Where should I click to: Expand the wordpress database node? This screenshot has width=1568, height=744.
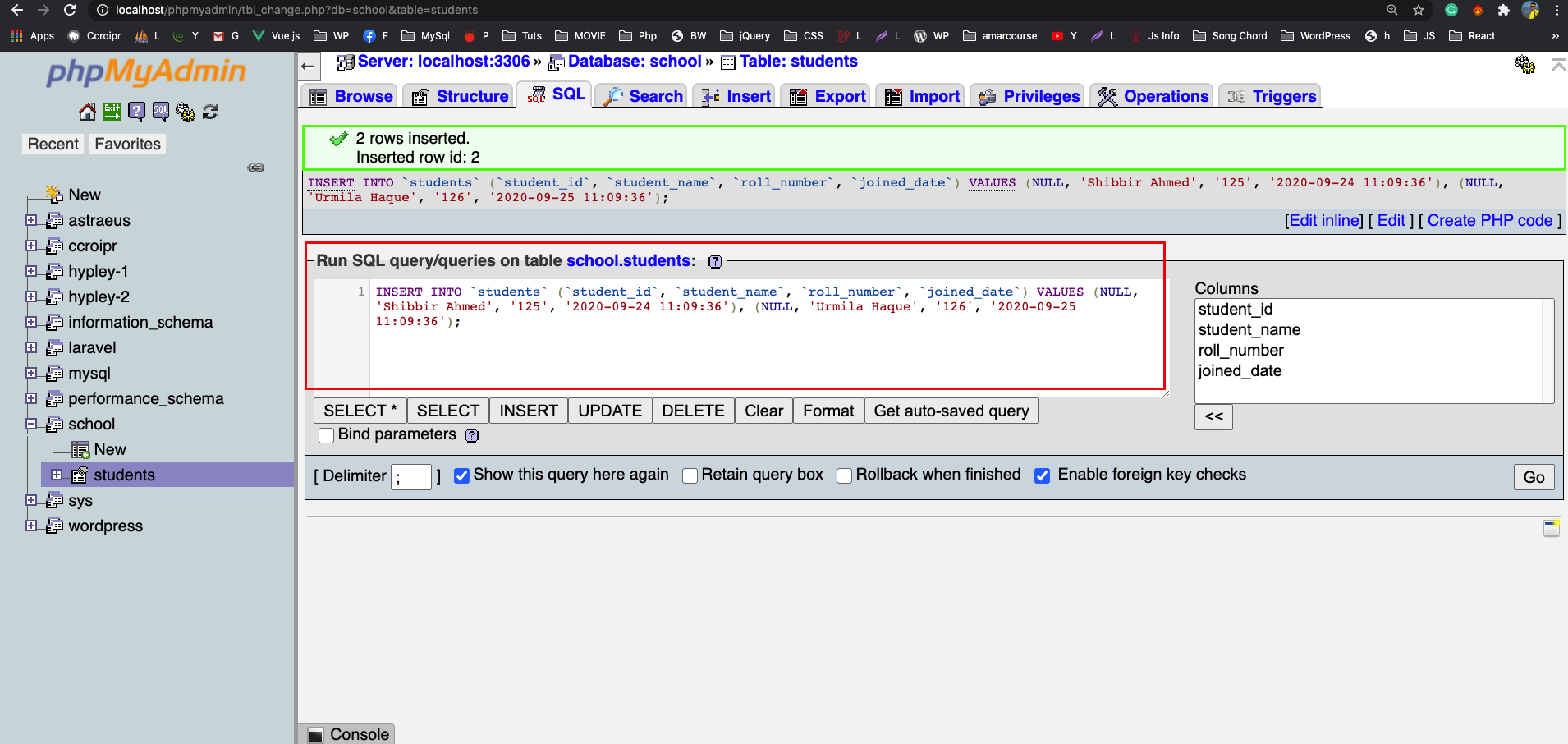(x=31, y=526)
